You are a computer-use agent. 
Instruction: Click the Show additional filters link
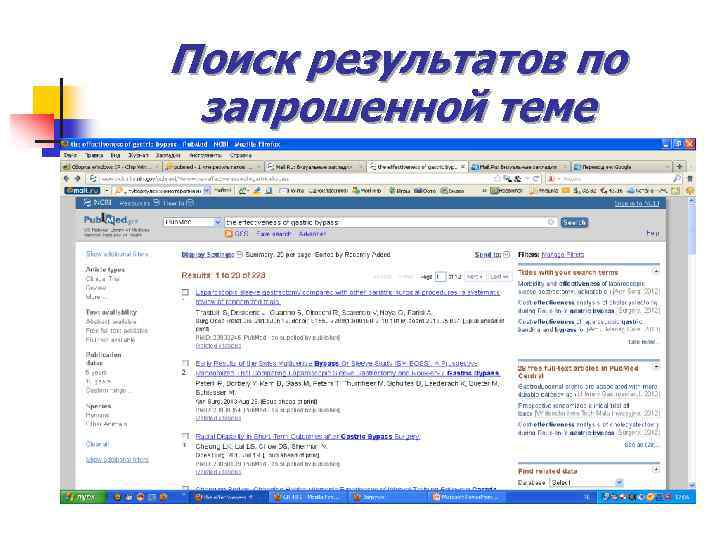117,254
